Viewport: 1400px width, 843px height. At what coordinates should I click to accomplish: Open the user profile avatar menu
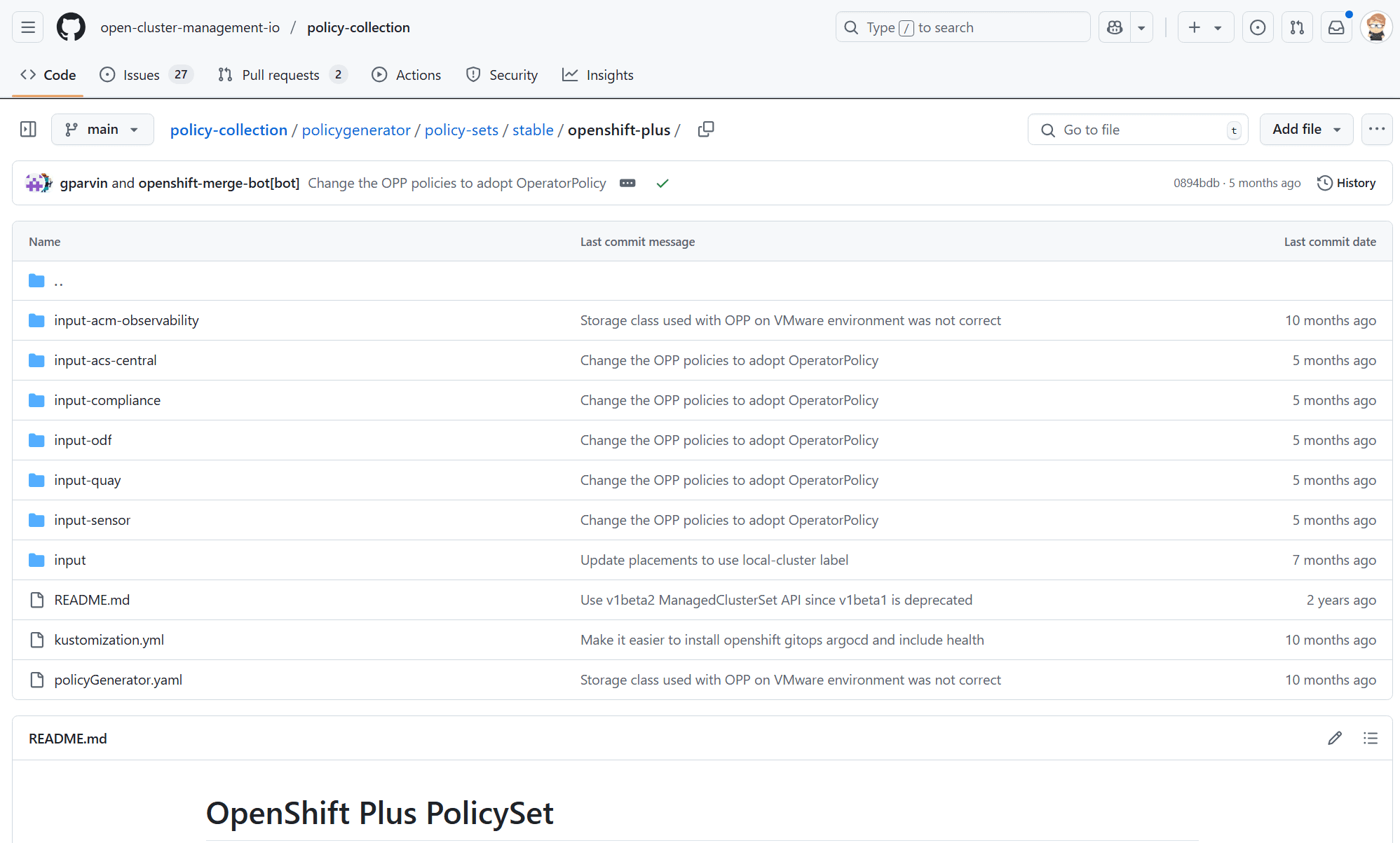[x=1375, y=27]
